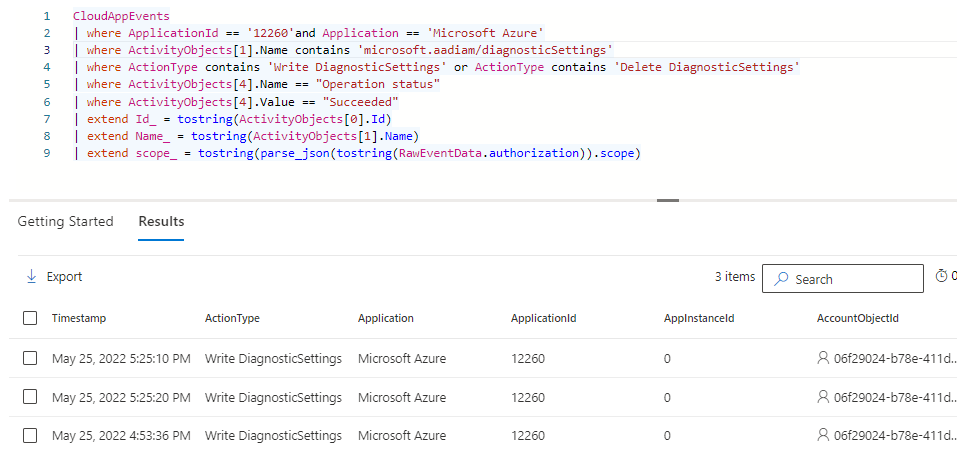Sort by the ActionType column header
Viewport: 957px width, 453px height.
pos(232,318)
